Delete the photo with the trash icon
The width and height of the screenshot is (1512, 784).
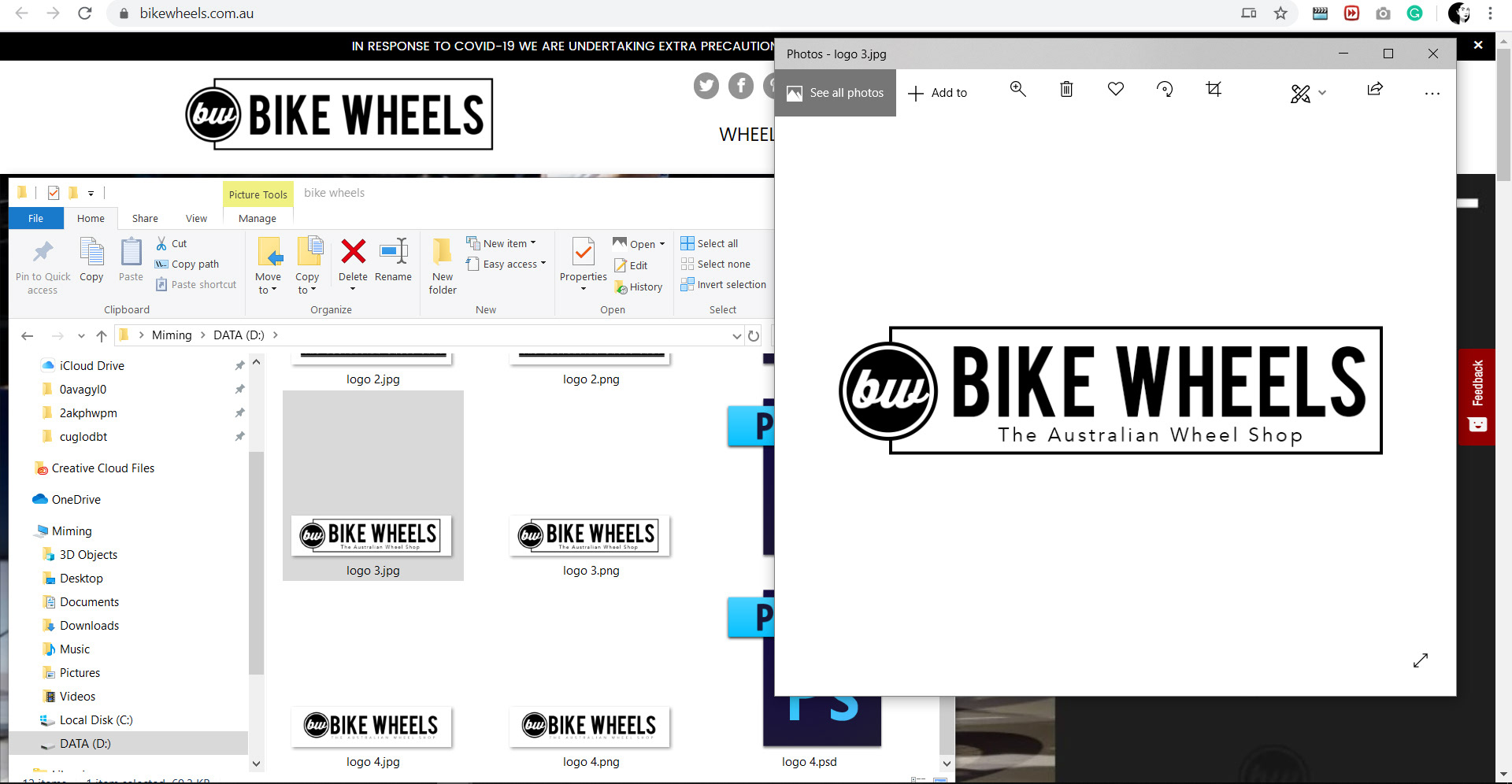1066,89
